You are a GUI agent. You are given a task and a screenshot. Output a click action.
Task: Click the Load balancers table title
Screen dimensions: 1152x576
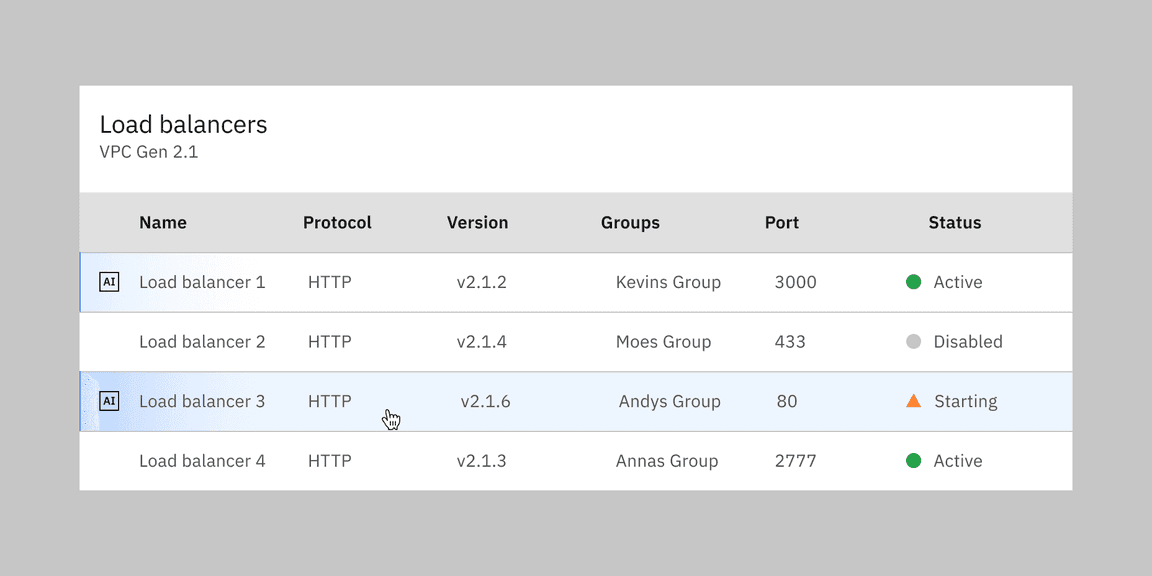[x=183, y=125]
